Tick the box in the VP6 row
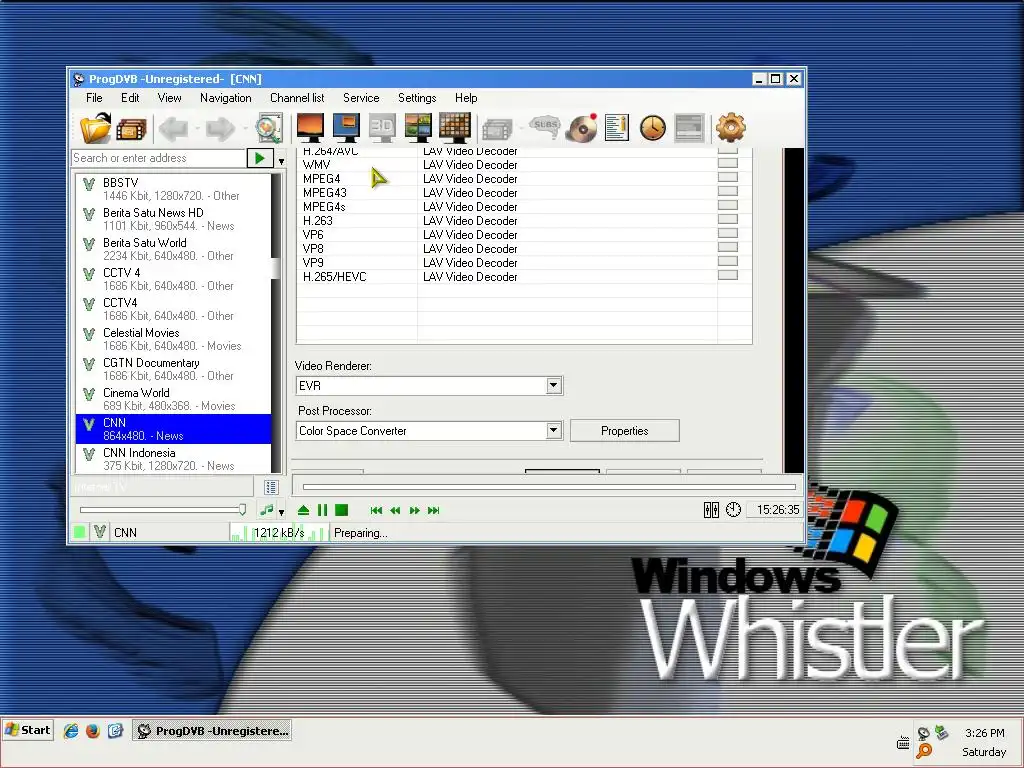1024x768 pixels. click(x=728, y=233)
